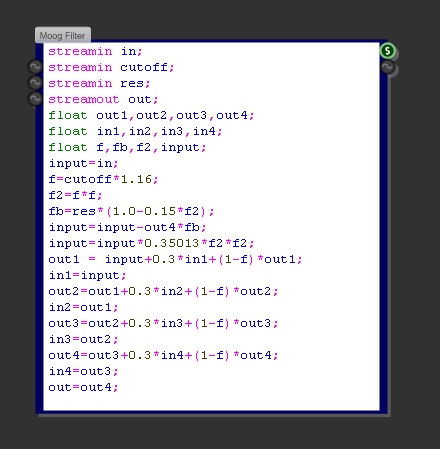This screenshot has width=440, height=449.
Task: Click the stream output connector below the S icon
Action: [387, 67]
